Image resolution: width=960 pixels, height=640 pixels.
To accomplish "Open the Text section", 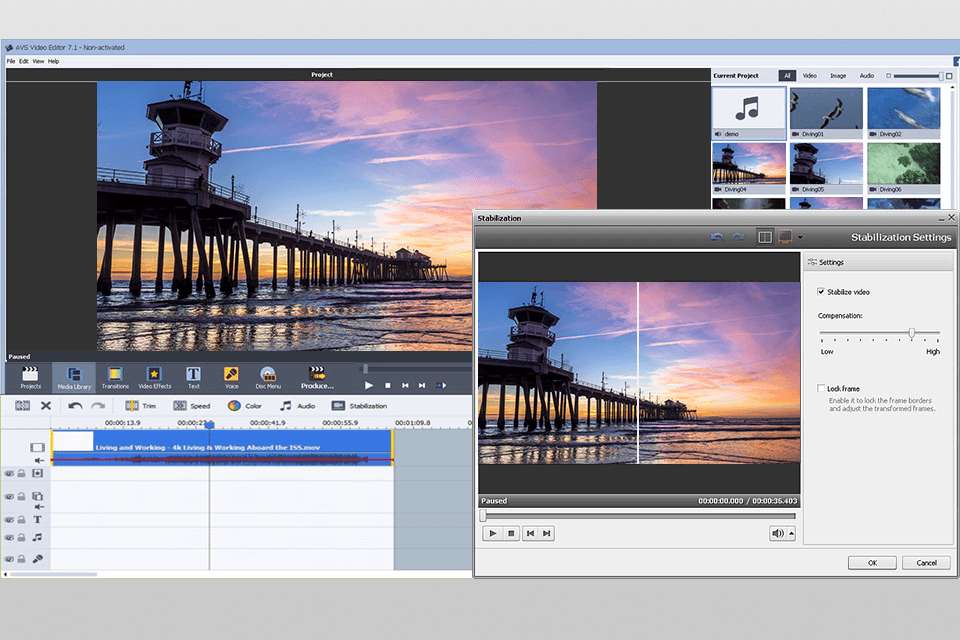I will [x=193, y=377].
